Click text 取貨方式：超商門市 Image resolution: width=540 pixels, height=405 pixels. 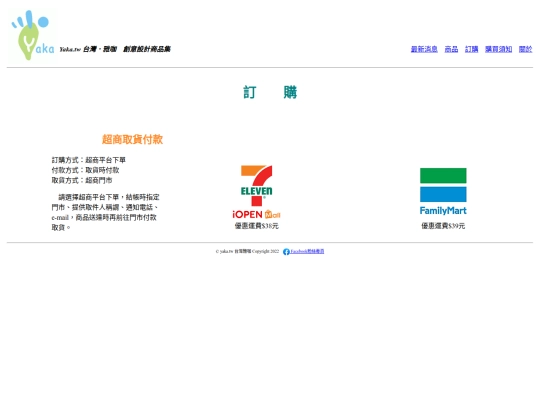click(82, 180)
